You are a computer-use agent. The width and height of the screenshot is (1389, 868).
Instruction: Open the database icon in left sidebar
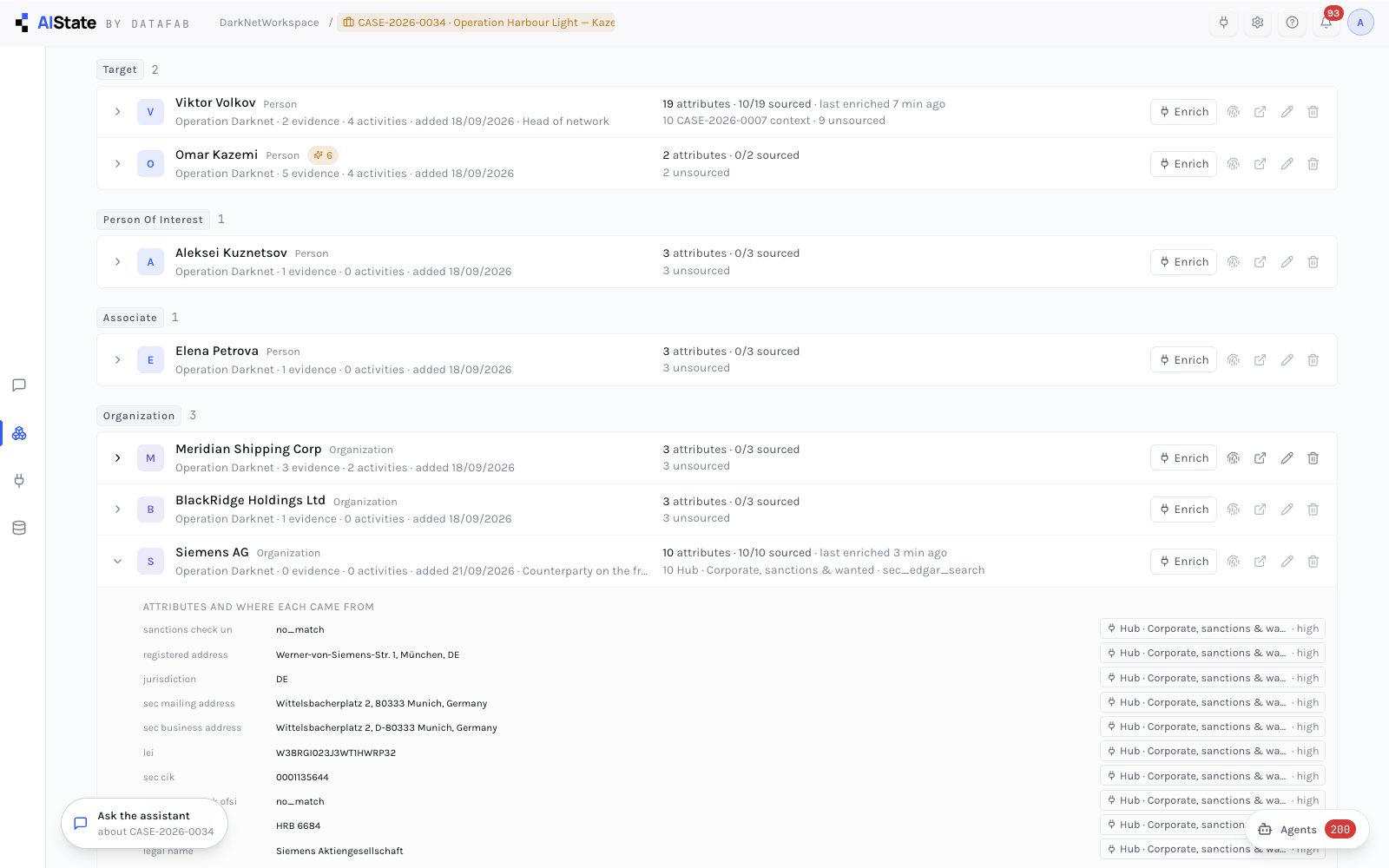pyautogui.click(x=19, y=528)
